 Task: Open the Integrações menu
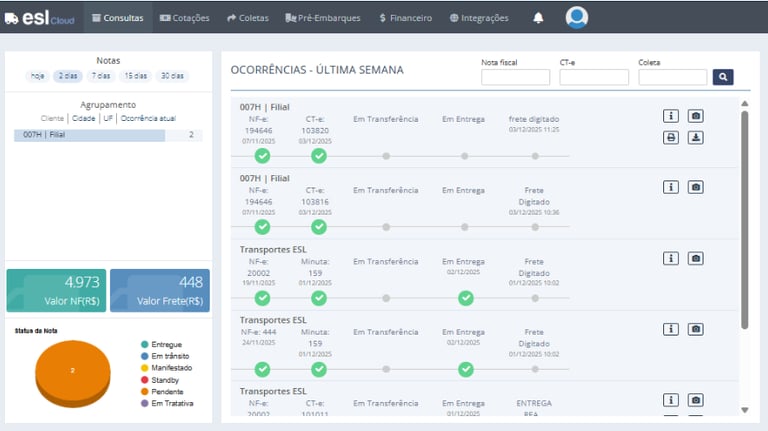pos(479,18)
